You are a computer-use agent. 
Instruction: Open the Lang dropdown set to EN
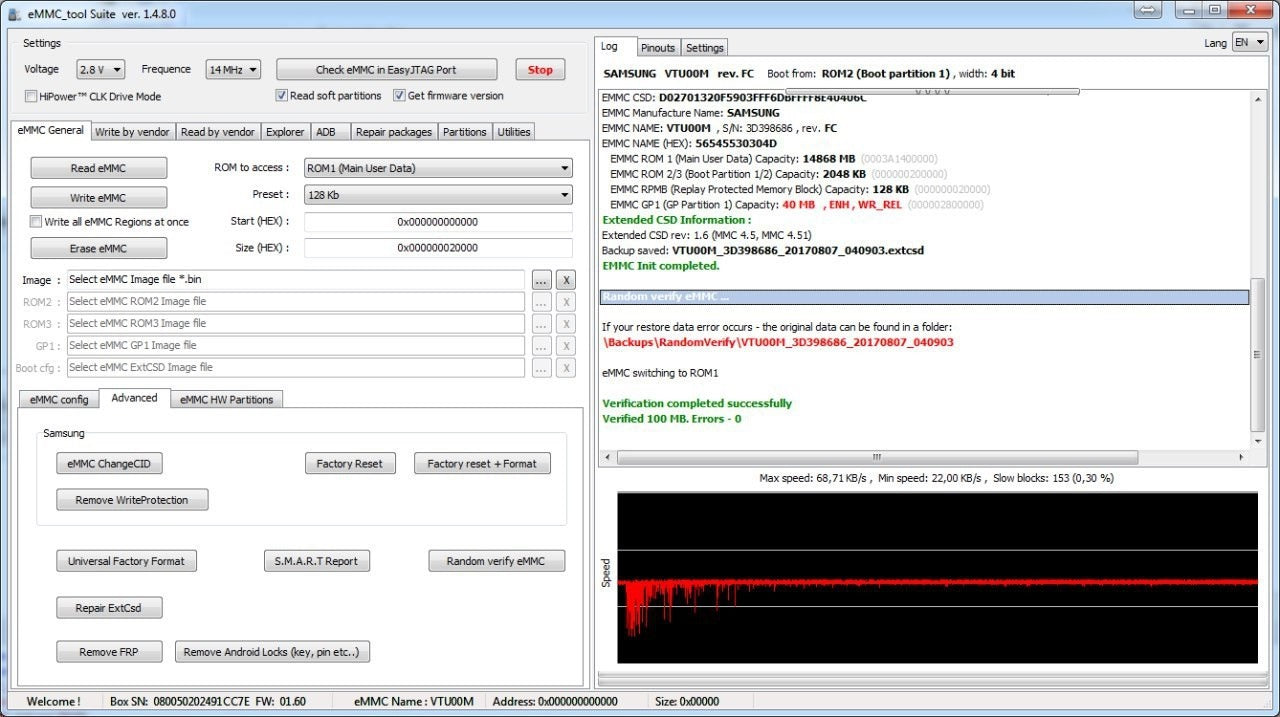coord(1248,42)
